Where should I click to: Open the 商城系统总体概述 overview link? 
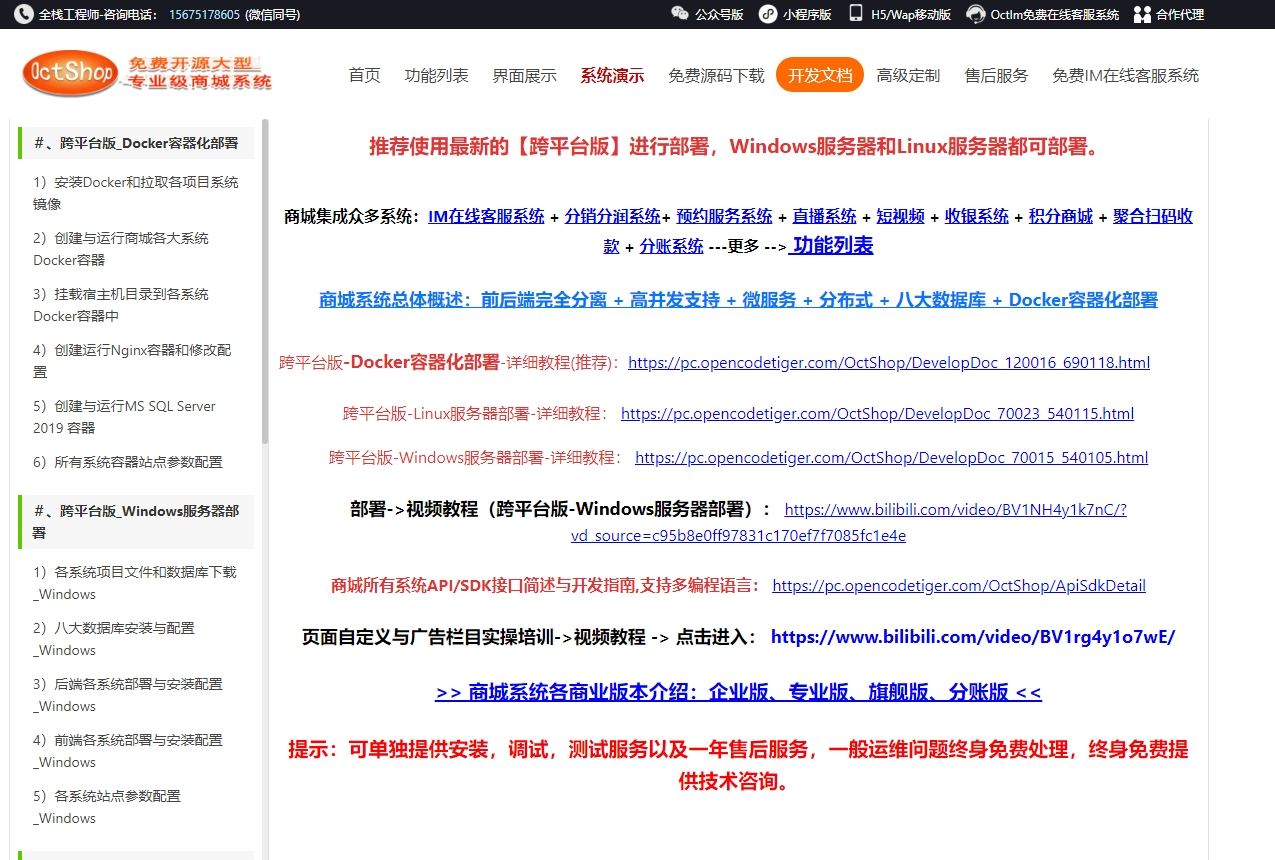[x=738, y=300]
